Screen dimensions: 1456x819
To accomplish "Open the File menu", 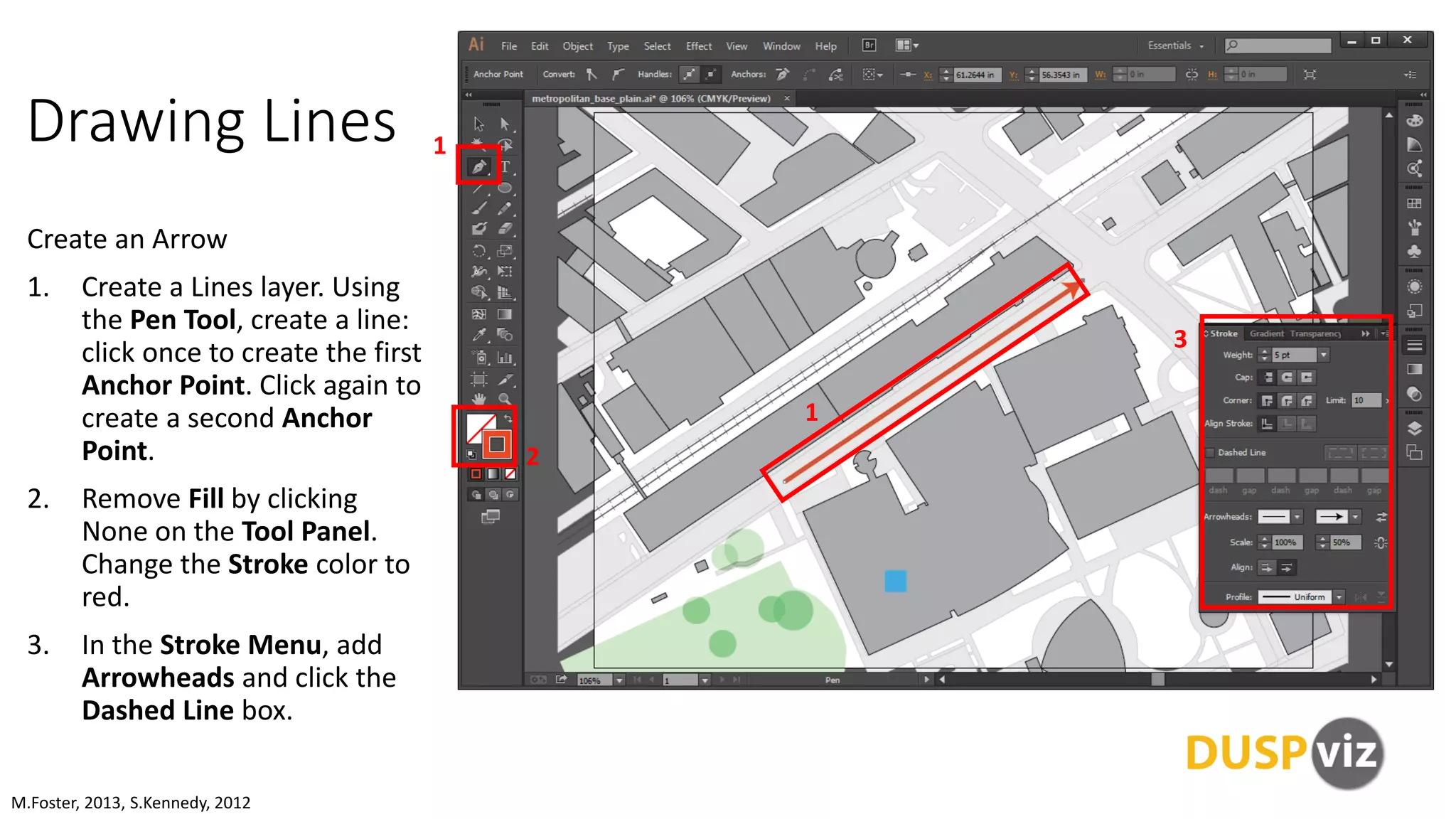I will tap(509, 46).
